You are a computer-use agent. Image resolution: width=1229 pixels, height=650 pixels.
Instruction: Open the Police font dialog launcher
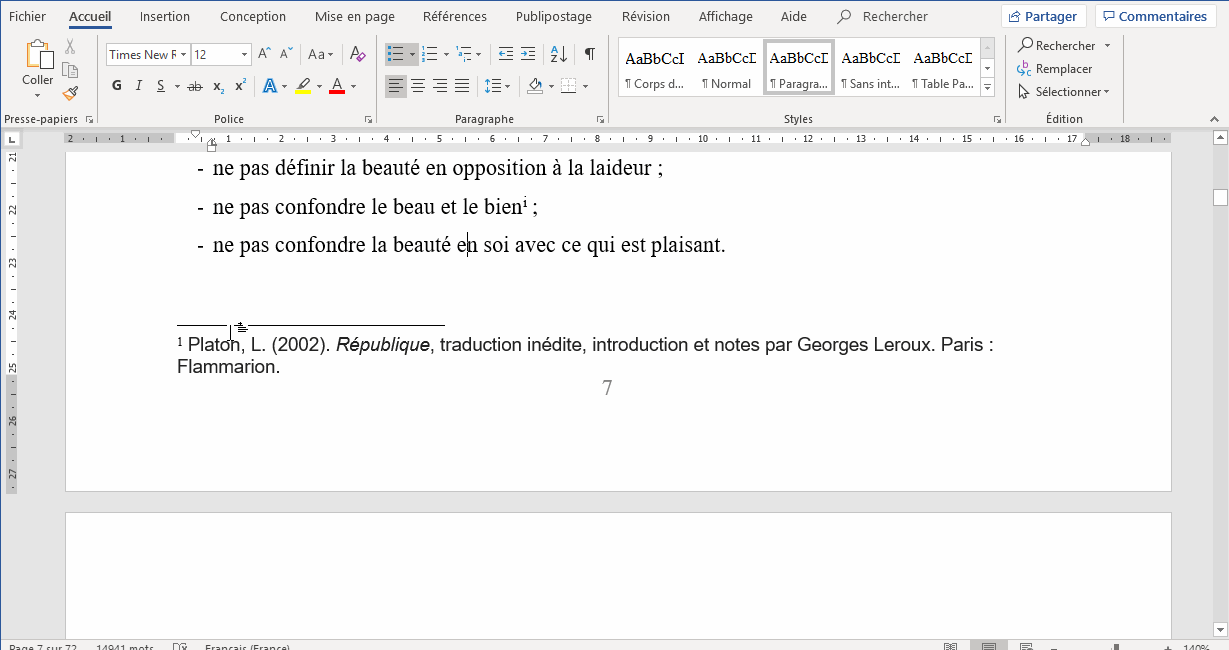pos(369,119)
